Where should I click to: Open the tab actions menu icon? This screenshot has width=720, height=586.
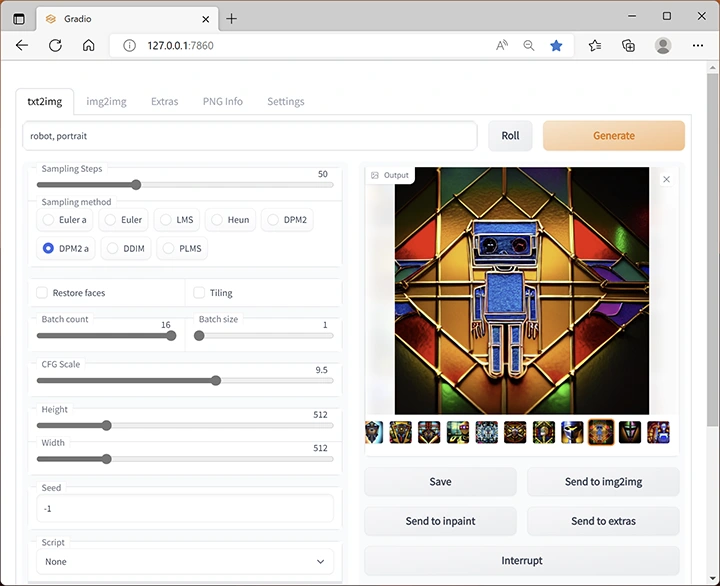[19, 19]
